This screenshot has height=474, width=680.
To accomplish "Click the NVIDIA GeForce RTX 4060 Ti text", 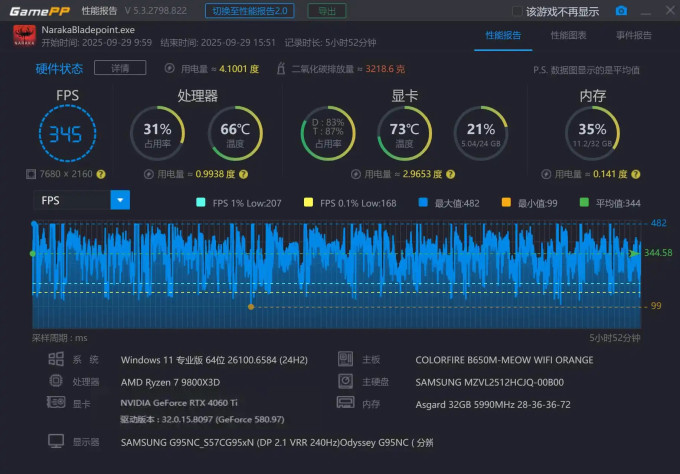I will coord(179,403).
